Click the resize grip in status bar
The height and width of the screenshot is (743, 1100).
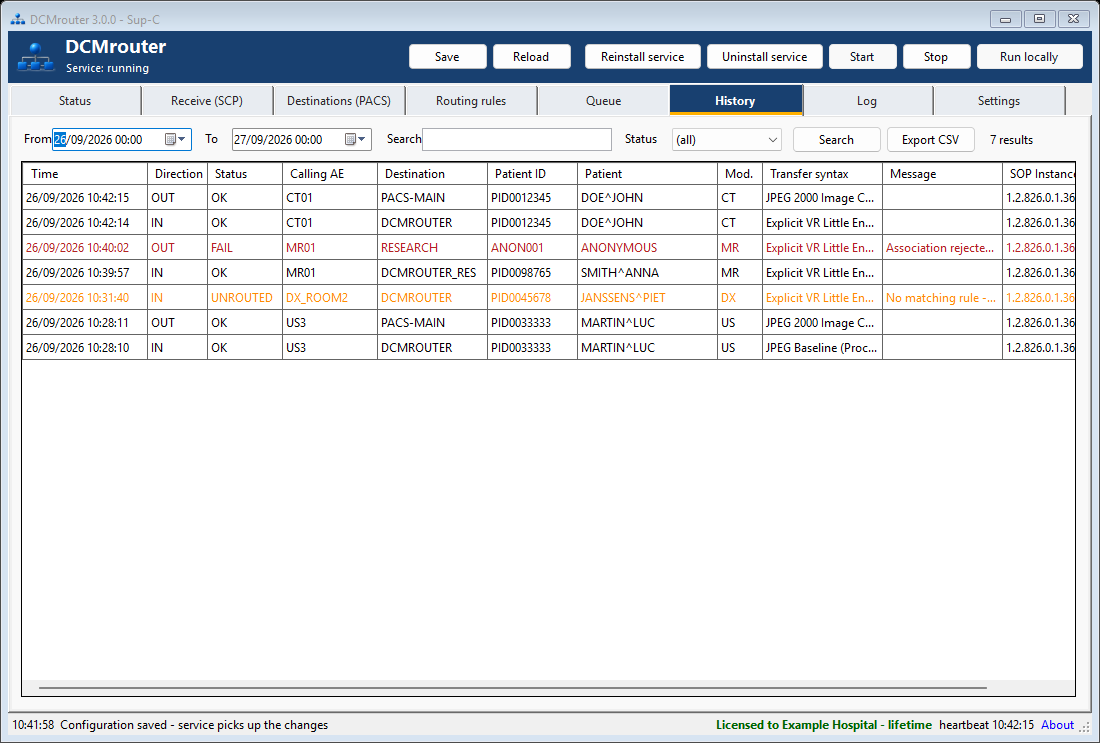coord(1085,727)
